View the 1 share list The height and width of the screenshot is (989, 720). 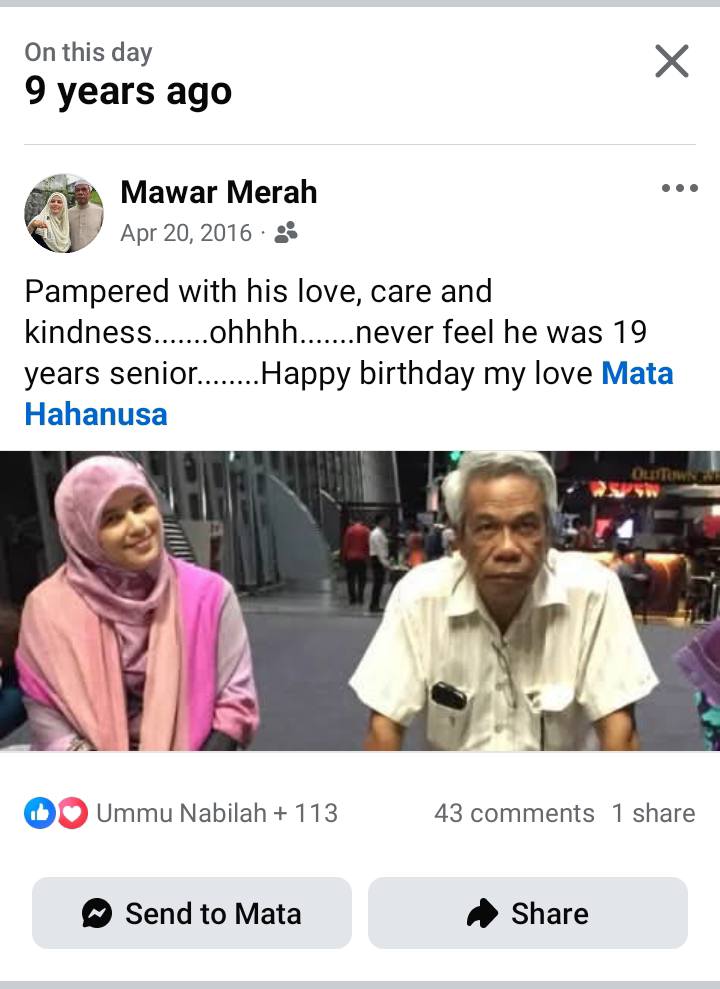pyautogui.click(x=653, y=813)
